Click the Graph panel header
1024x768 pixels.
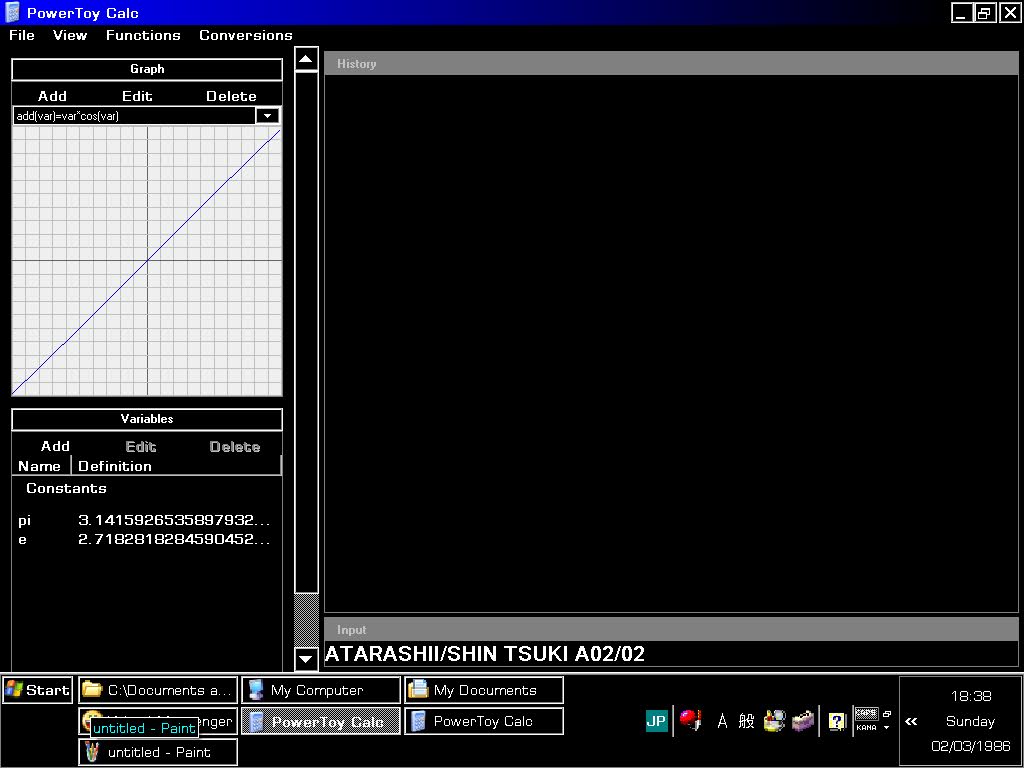(x=147, y=69)
